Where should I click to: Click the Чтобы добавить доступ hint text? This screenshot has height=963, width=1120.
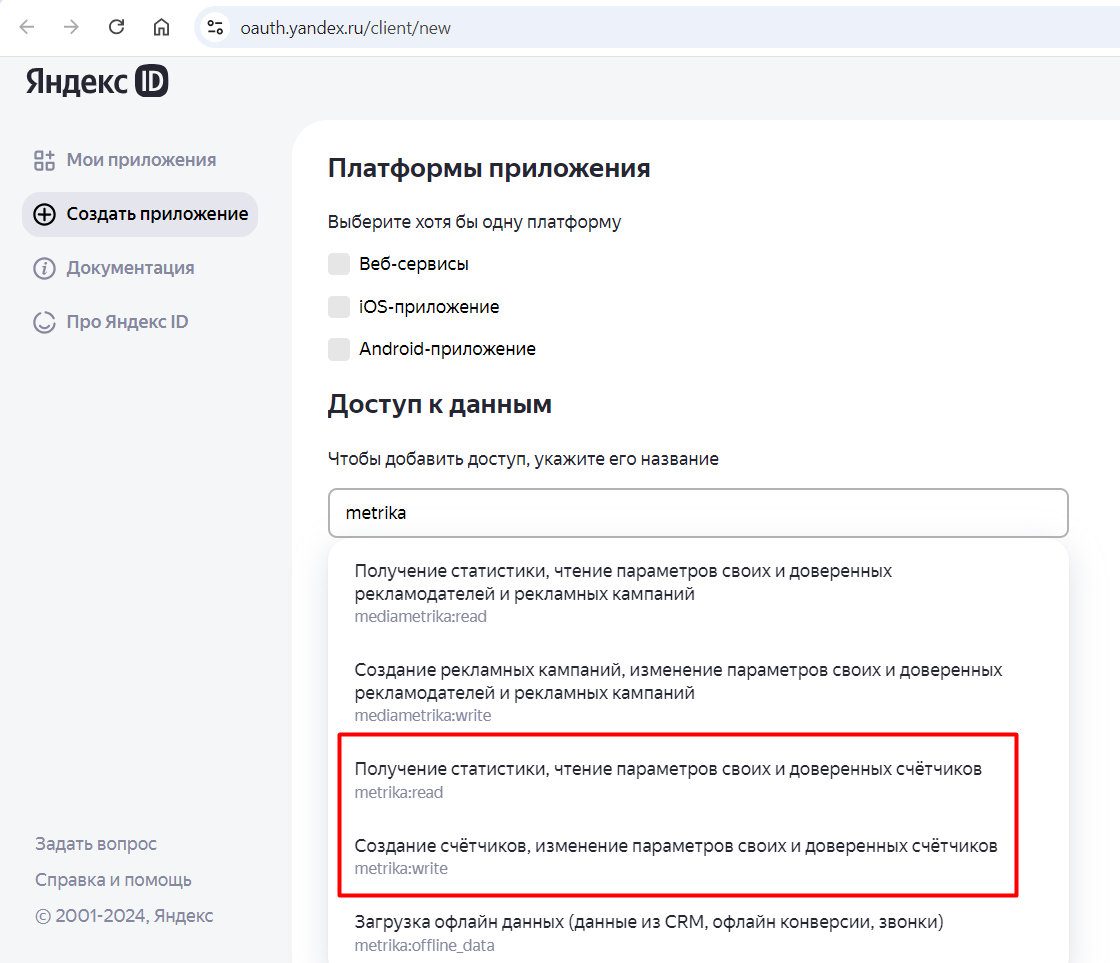pyautogui.click(x=524, y=459)
